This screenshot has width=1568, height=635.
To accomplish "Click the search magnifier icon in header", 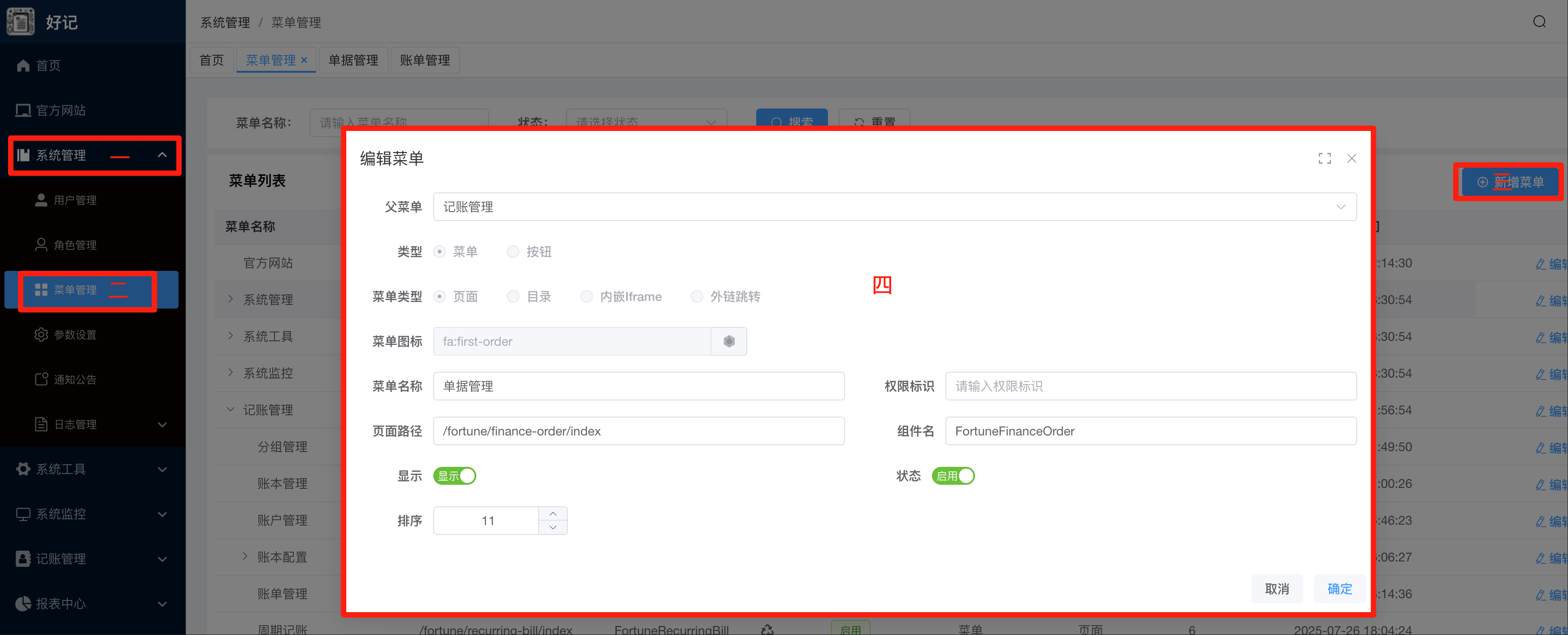I will click(x=1539, y=22).
